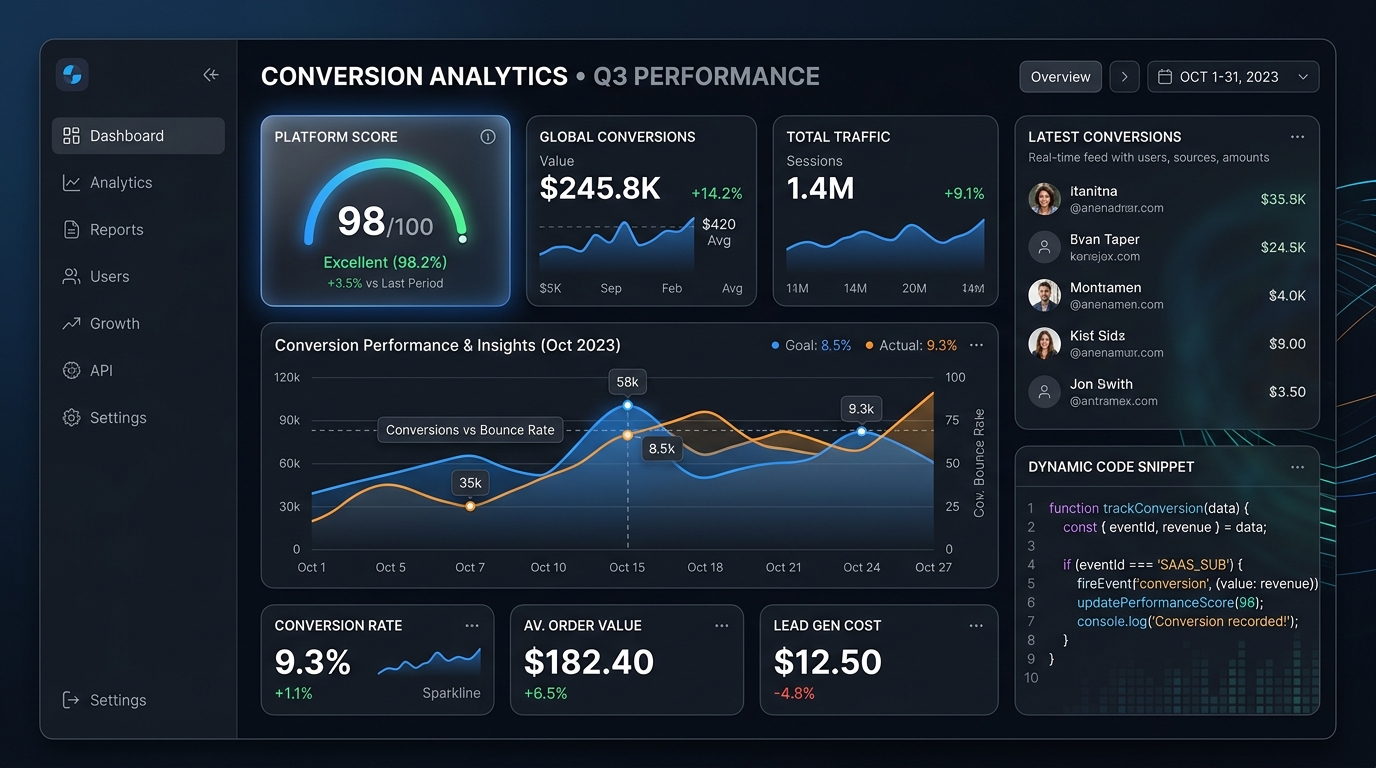Click the logout icon at the sidebar bottom
The image size is (1376, 768).
tap(71, 700)
